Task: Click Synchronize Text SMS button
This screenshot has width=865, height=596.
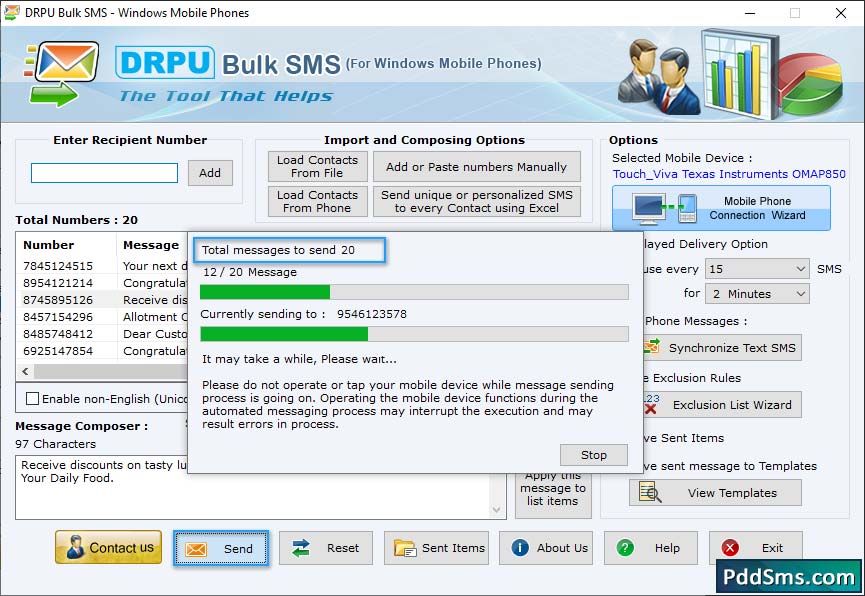Action: tap(722, 347)
